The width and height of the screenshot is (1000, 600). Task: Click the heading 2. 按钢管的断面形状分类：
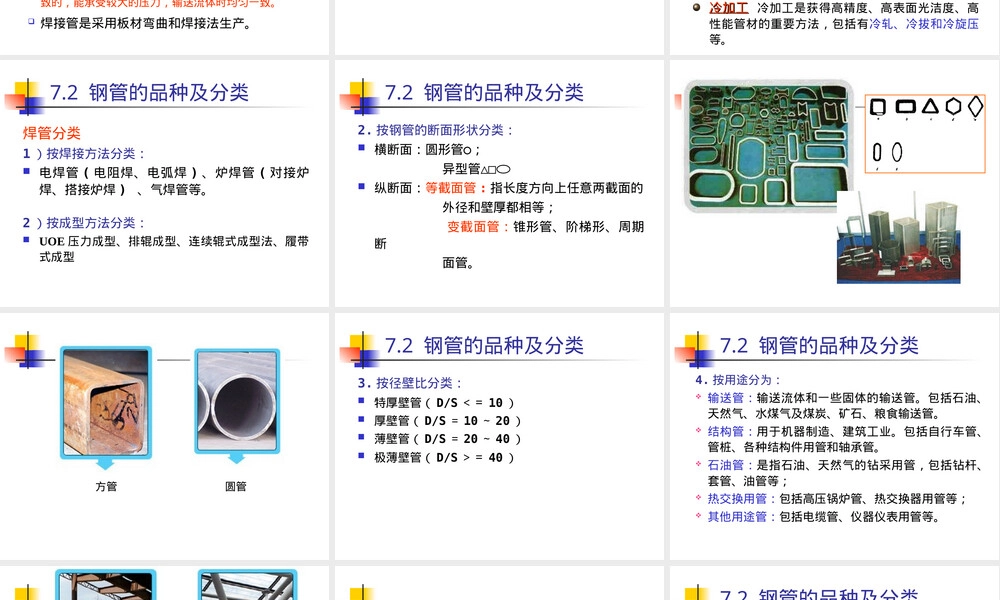tap(436, 130)
